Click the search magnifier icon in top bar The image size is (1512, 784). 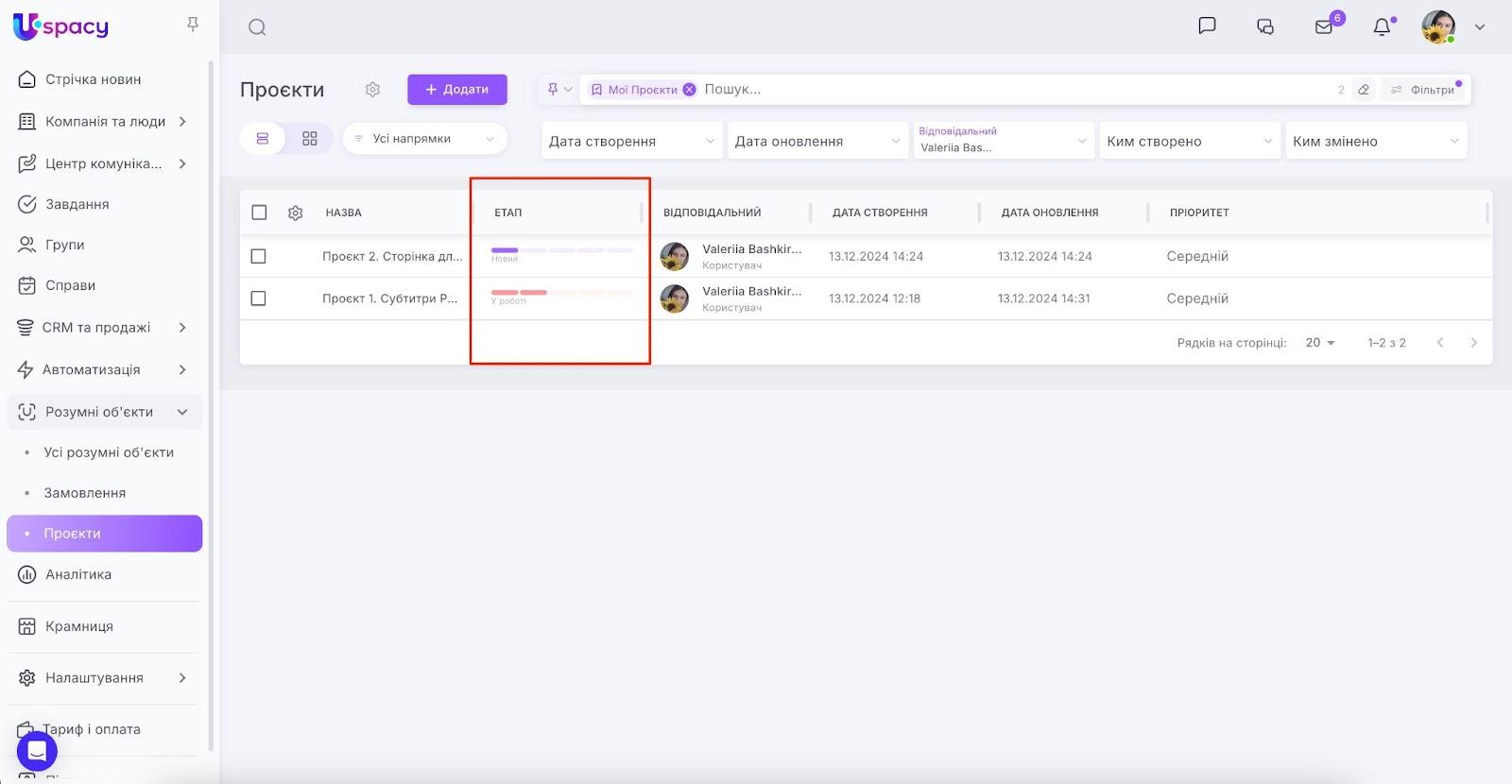[x=257, y=27]
